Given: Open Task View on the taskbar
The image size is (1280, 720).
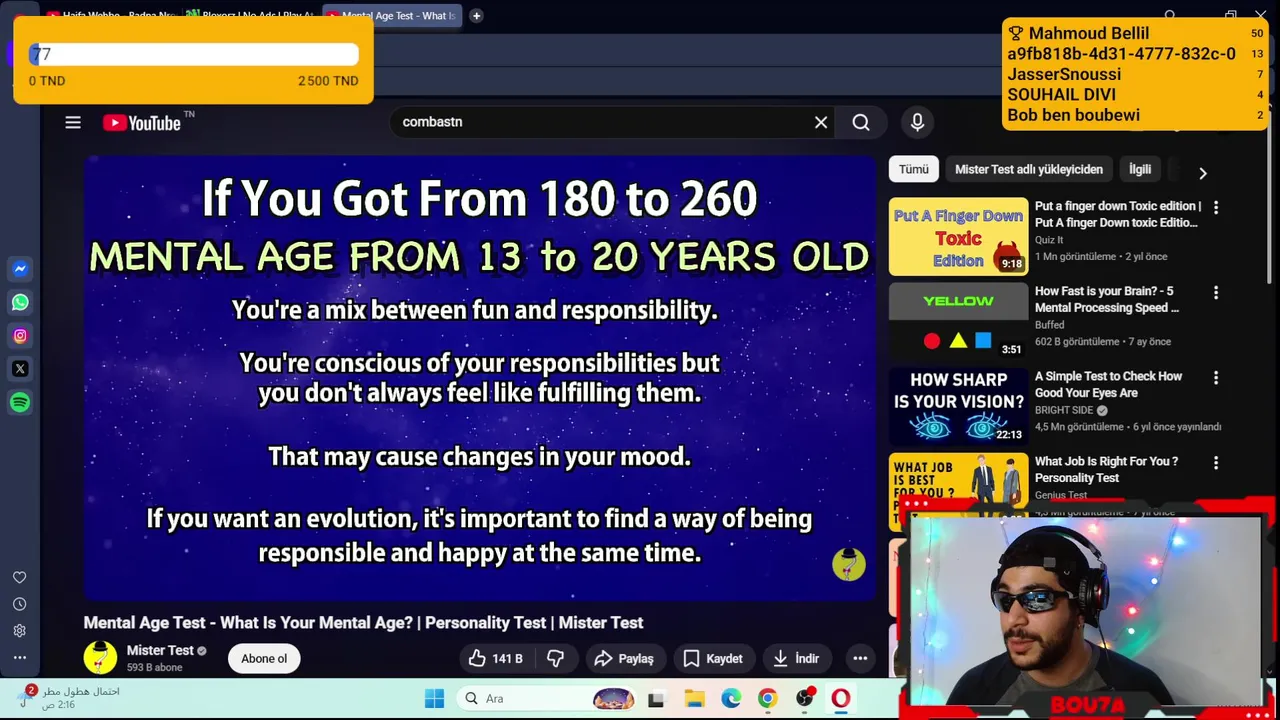Looking at the screenshot, I should tap(656, 699).
